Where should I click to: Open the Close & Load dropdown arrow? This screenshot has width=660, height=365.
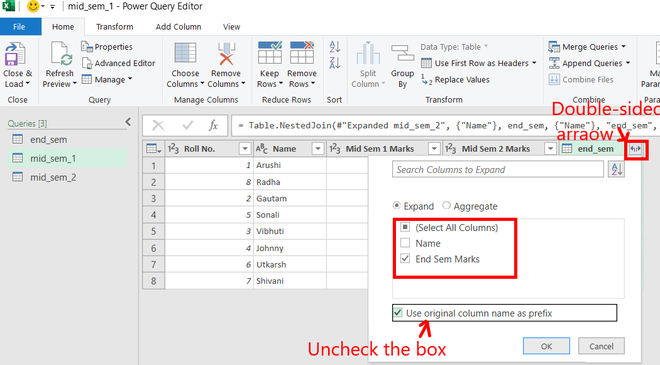28,84
